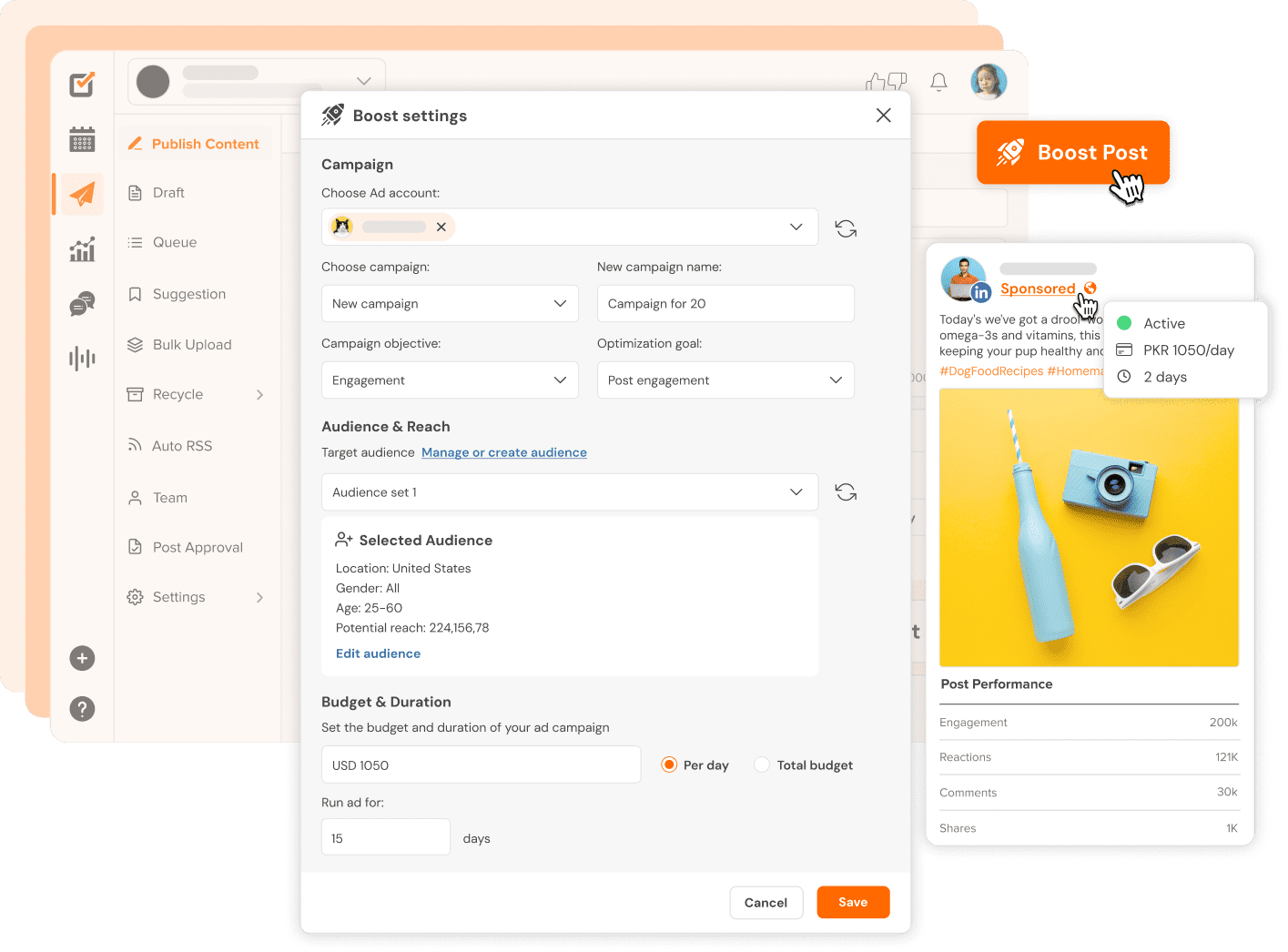
Task: Go to Post Approval in sidebar
Action: (198, 547)
